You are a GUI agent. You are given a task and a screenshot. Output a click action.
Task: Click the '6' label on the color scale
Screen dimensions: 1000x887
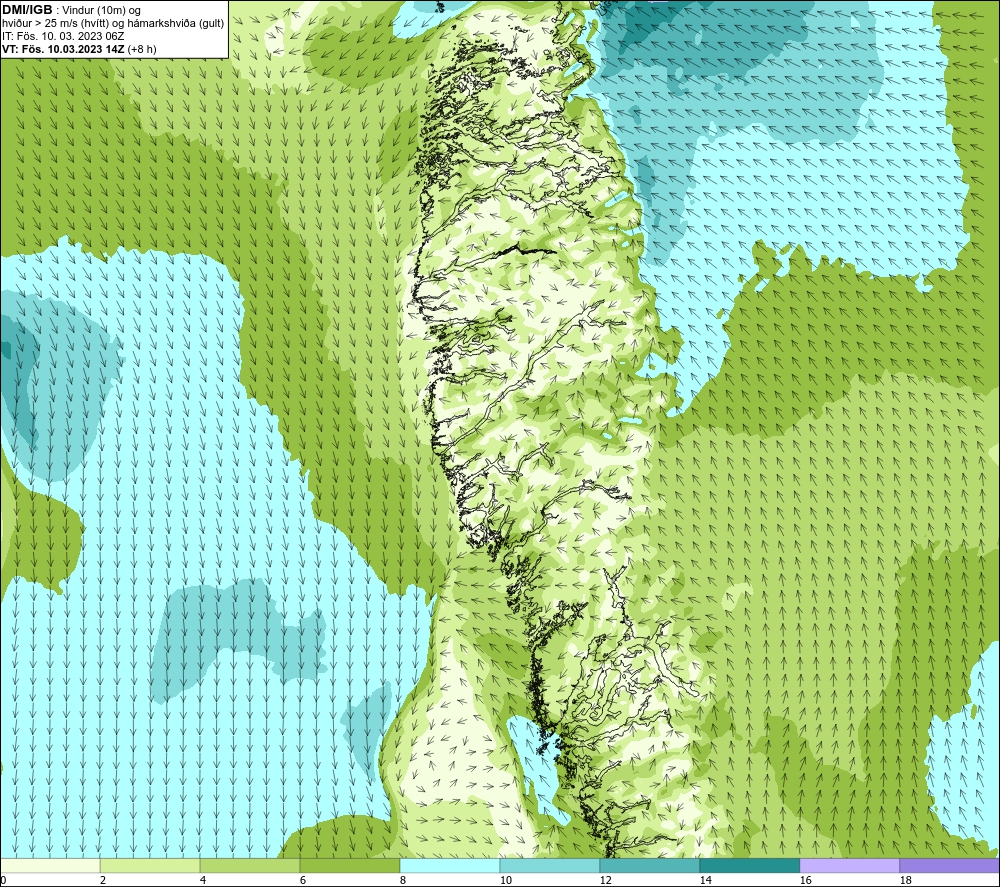tap(302, 881)
